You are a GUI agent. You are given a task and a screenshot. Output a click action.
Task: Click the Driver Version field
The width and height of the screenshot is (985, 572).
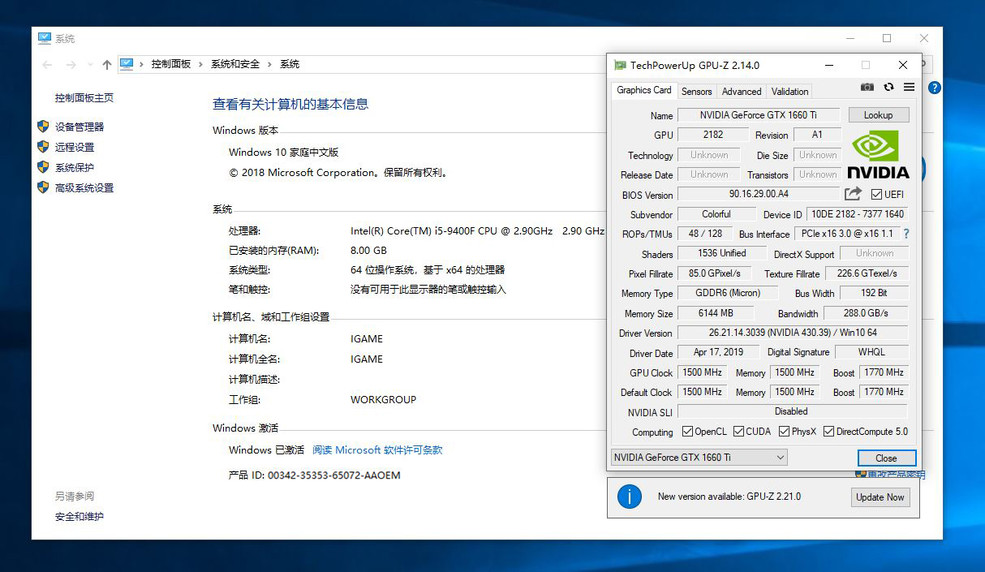pyautogui.click(x=793, y=332)
